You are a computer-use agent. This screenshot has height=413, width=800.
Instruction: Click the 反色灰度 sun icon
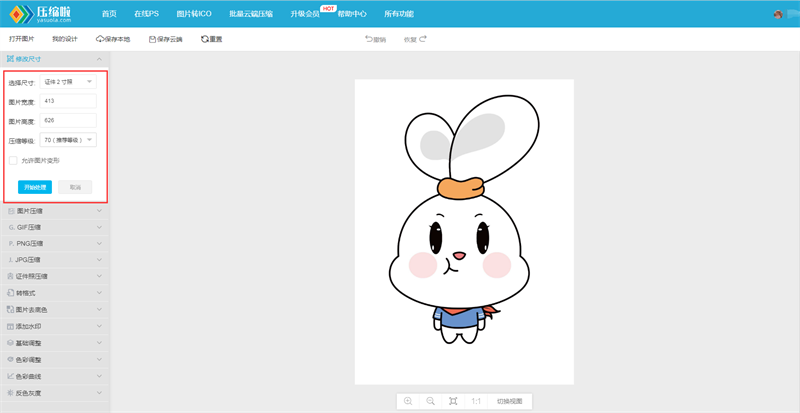pos(10,393)
